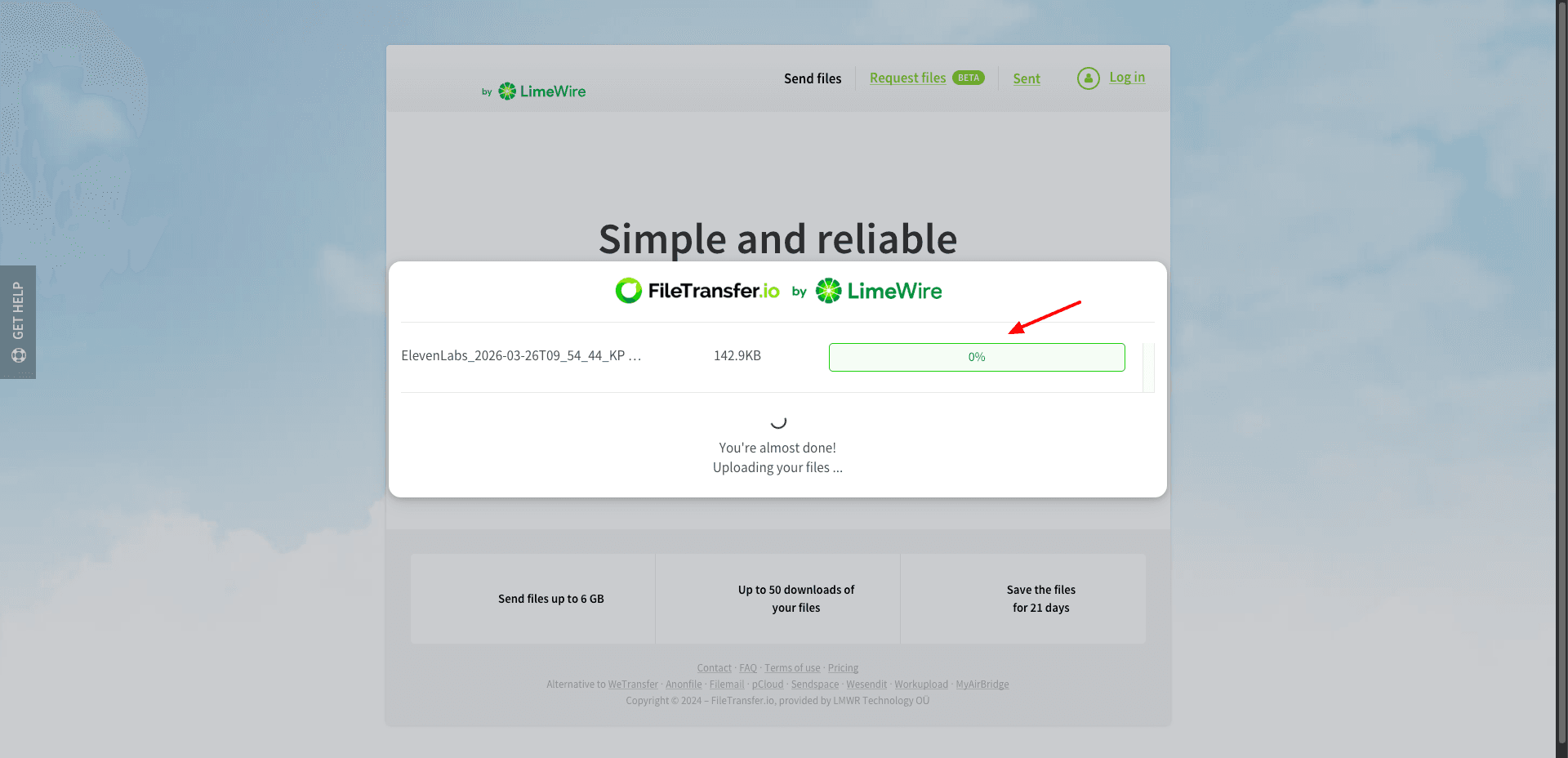Image resolution: width=1568 pixels, height=758 pixels.
Task: Click the 'Up to 50 downloads' card
Action: coord(778,599)
